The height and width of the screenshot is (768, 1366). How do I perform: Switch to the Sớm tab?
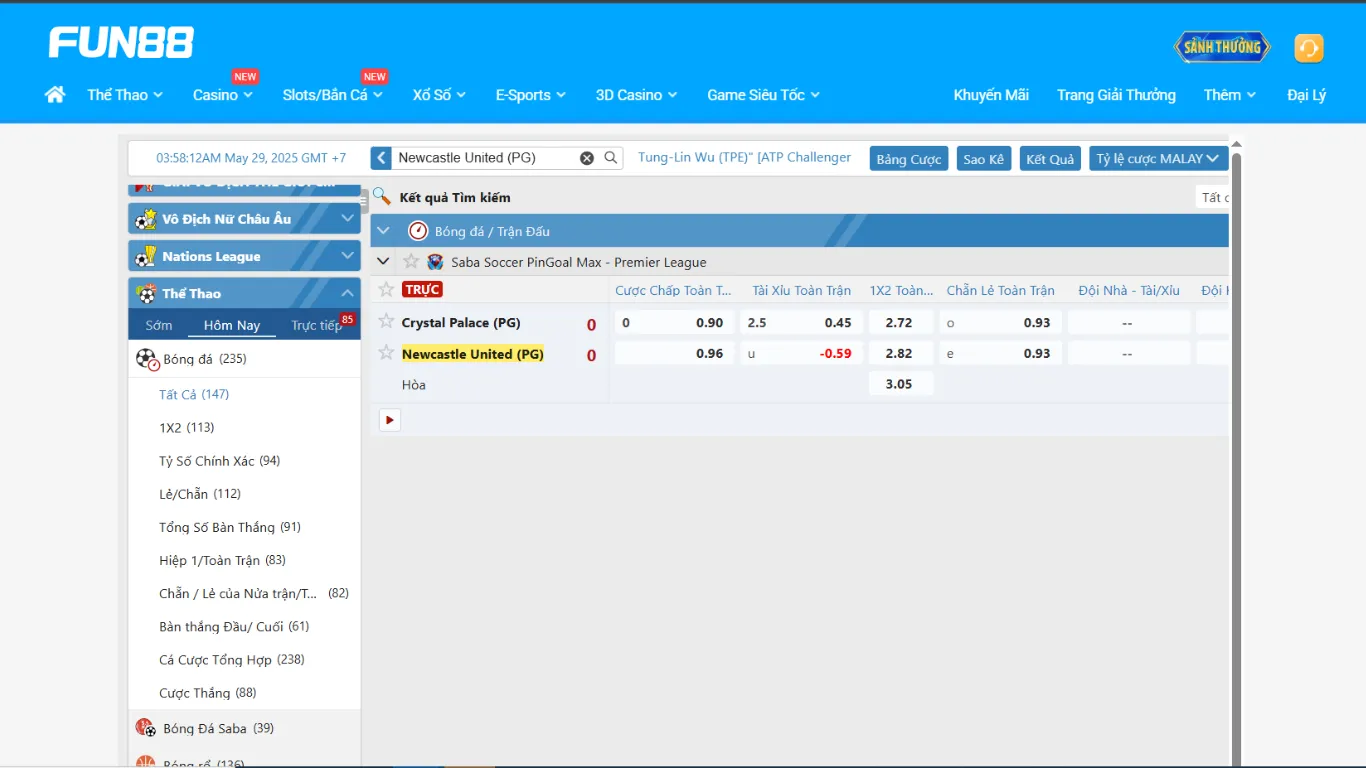click(158, 325)
